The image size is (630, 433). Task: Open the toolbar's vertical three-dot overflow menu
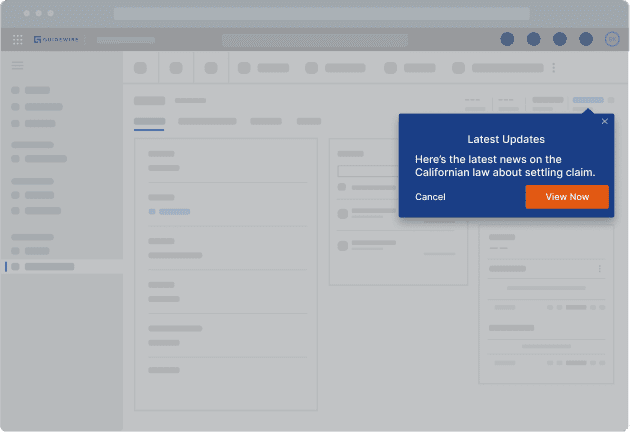[553, 67]
